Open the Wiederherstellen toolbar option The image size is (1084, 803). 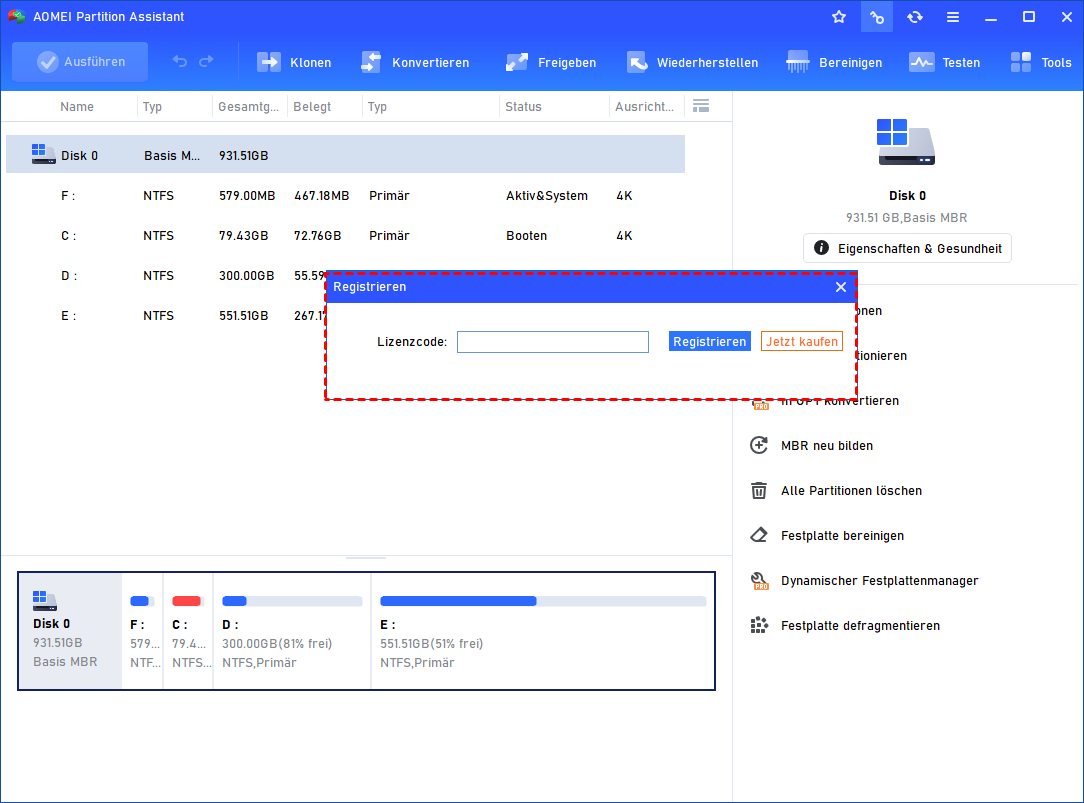pyautogui.click(x=693, y=63)
